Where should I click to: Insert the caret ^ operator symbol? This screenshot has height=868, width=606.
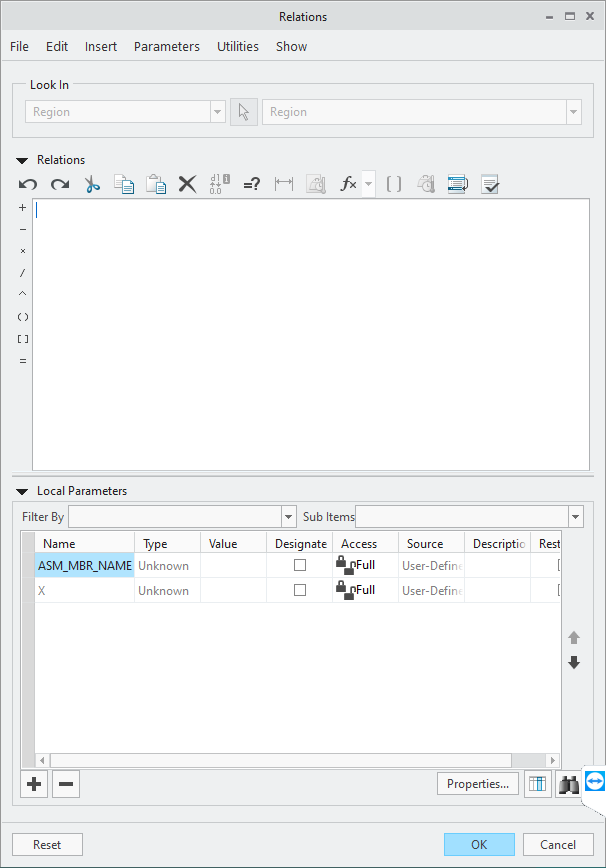23,295
